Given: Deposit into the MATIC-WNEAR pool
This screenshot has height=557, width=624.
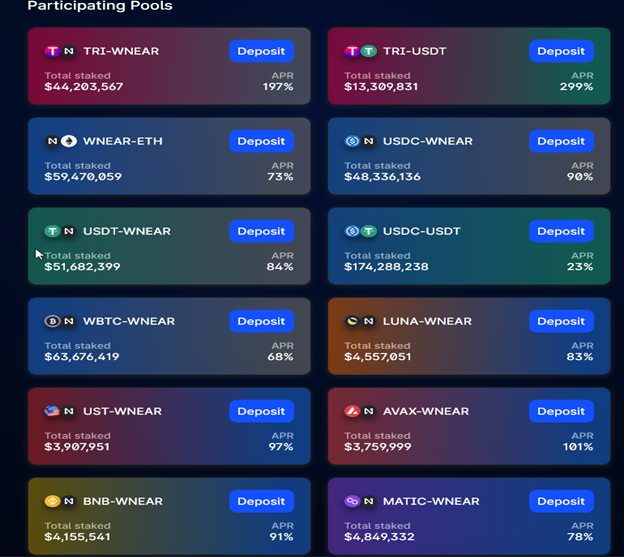Looking at the screenshot, I should (x=561, y=501).
